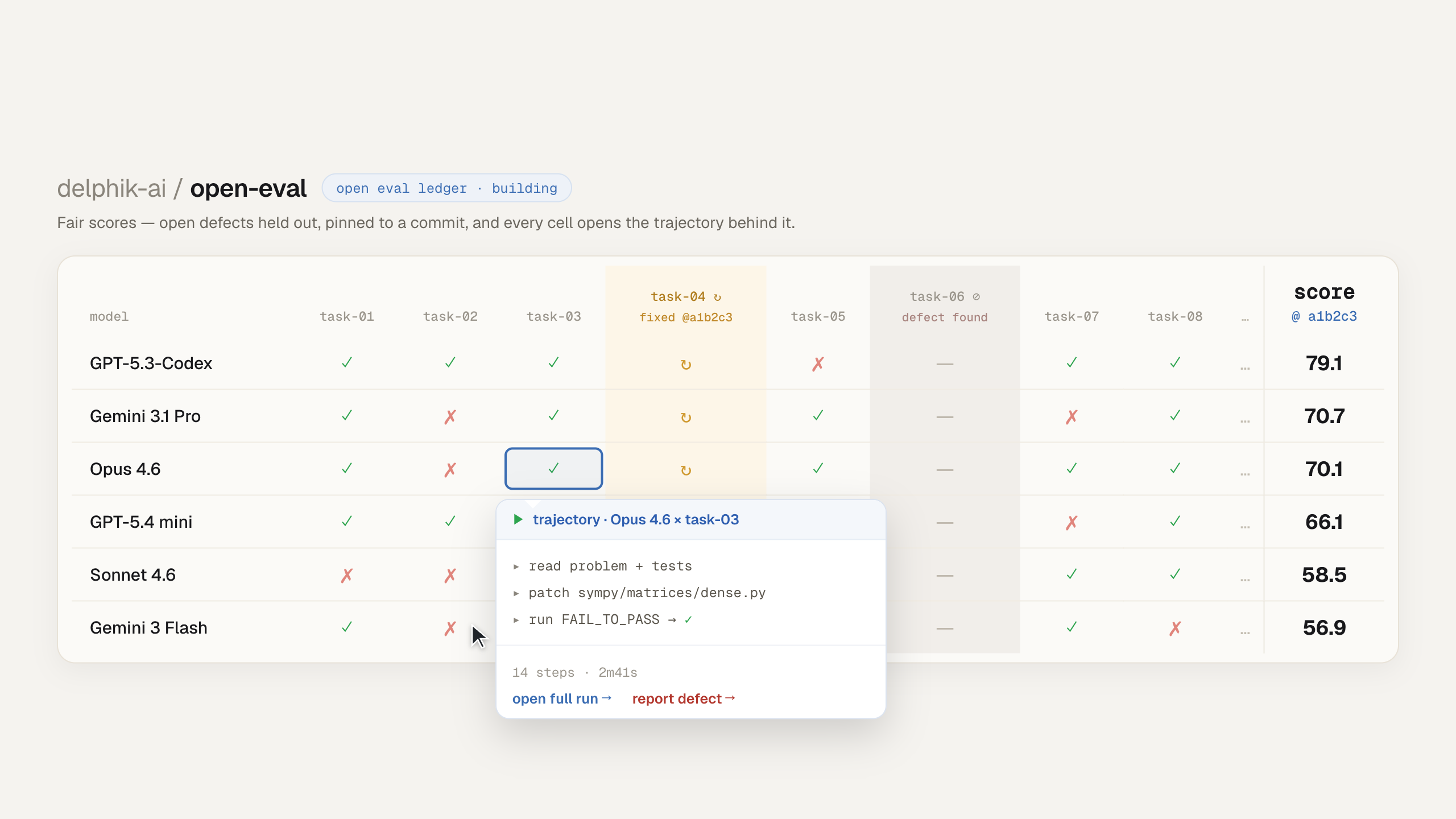Open GPT-5.4 mini task-02 checkmark
1456x819 pixels.
(x=450, y=522)
